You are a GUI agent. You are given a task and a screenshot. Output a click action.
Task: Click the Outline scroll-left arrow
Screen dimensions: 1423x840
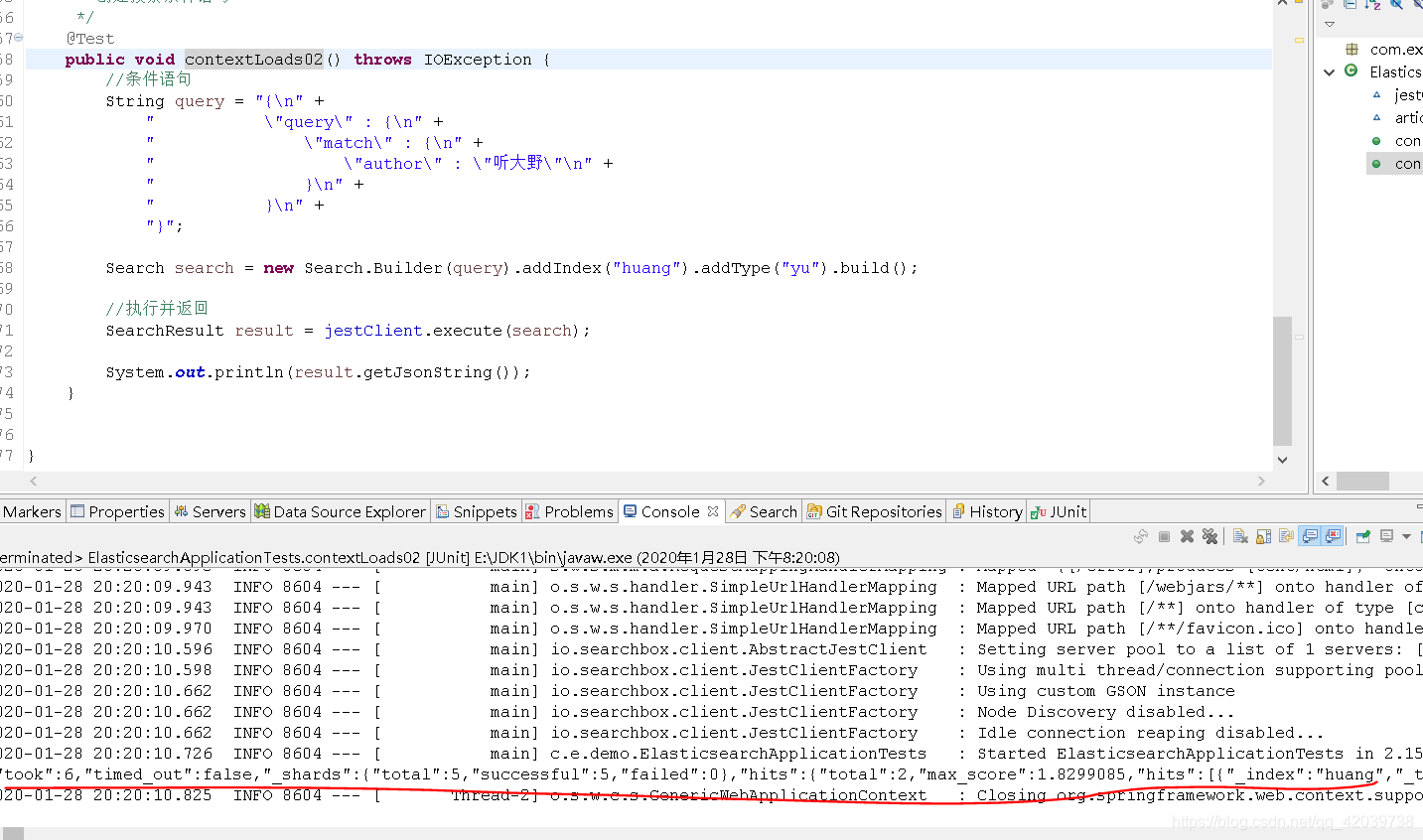click(1326, 481)
